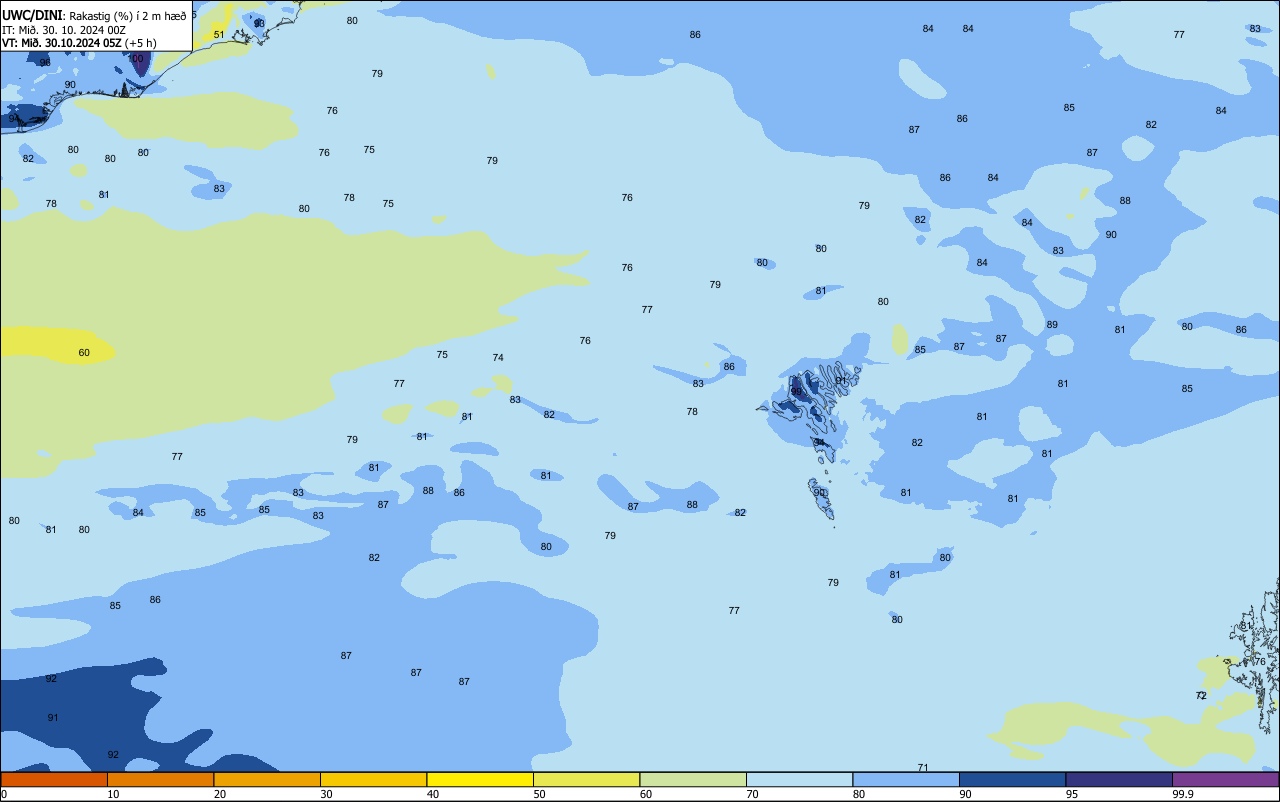Image resolution: width=1280 pixels, height=802 pixels.
Task: Pick the golden 30–40 legend color segment
Action: 373,779
